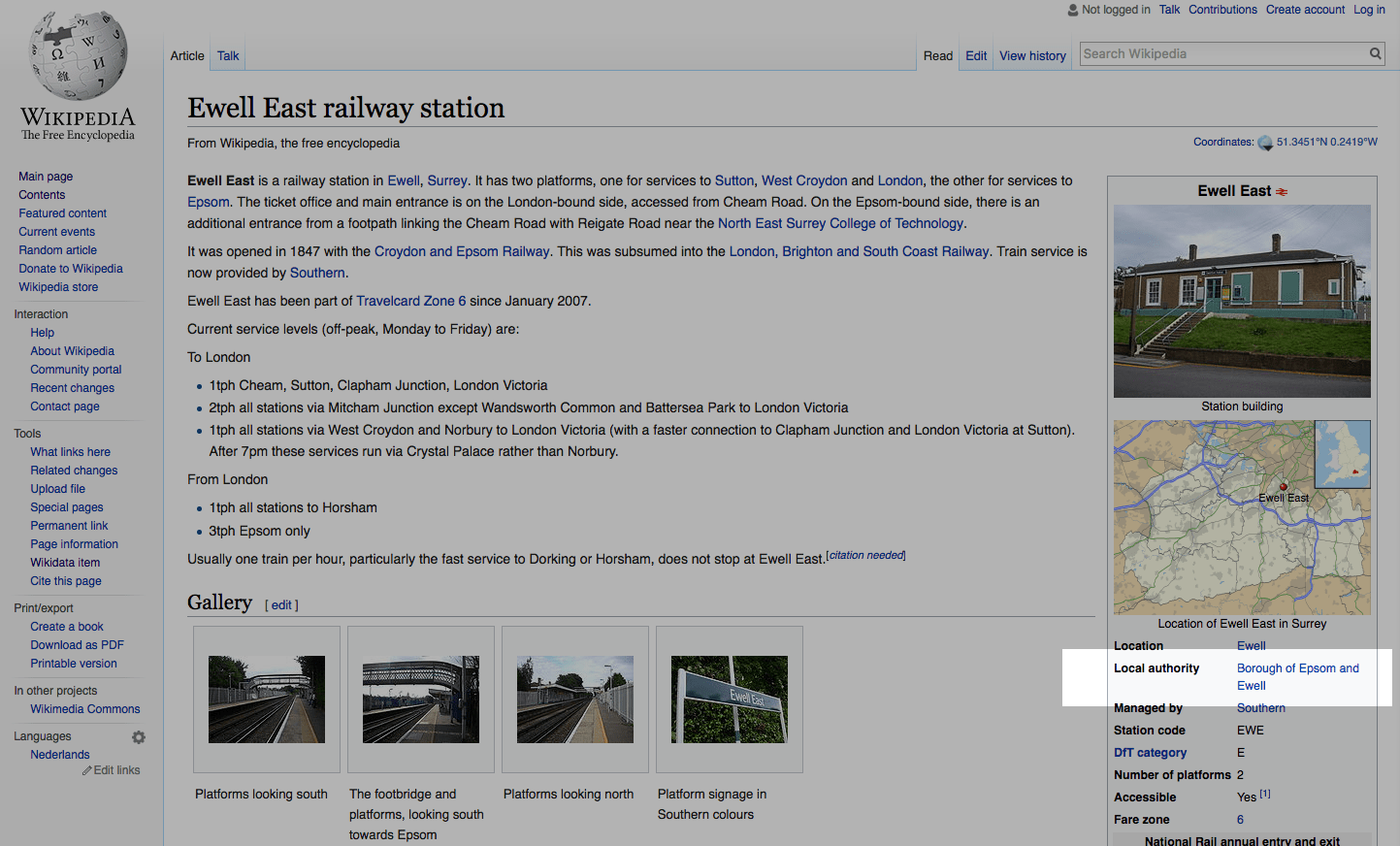The width and height of the screenshot is (1400, 846).
Task: Open Wikimedia Commons link
Action: coord(84,709)
